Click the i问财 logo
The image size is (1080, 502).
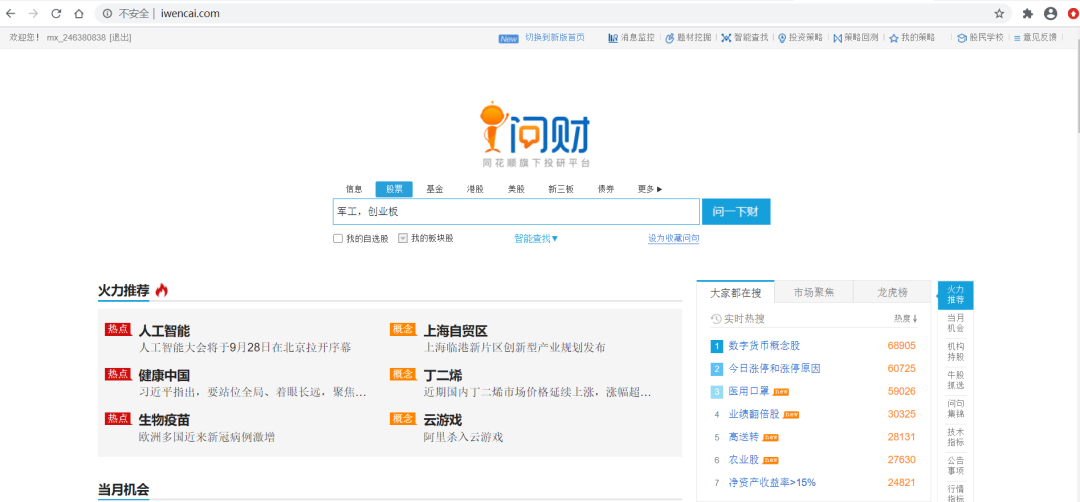point(535,134)
